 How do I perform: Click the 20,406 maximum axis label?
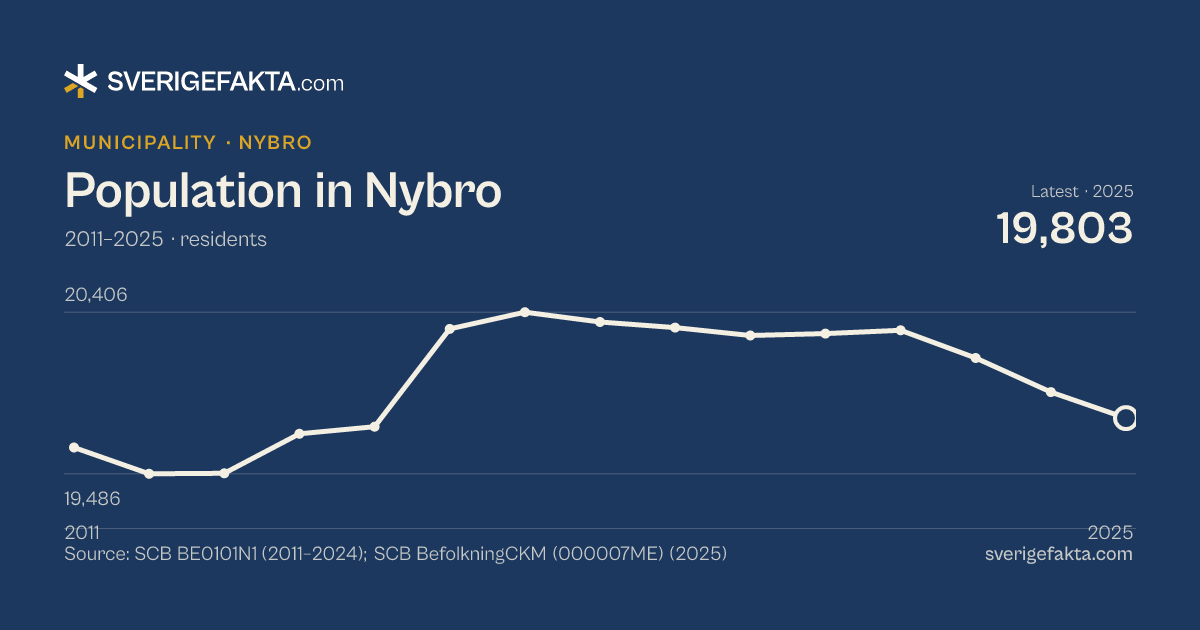coord(96,295)
